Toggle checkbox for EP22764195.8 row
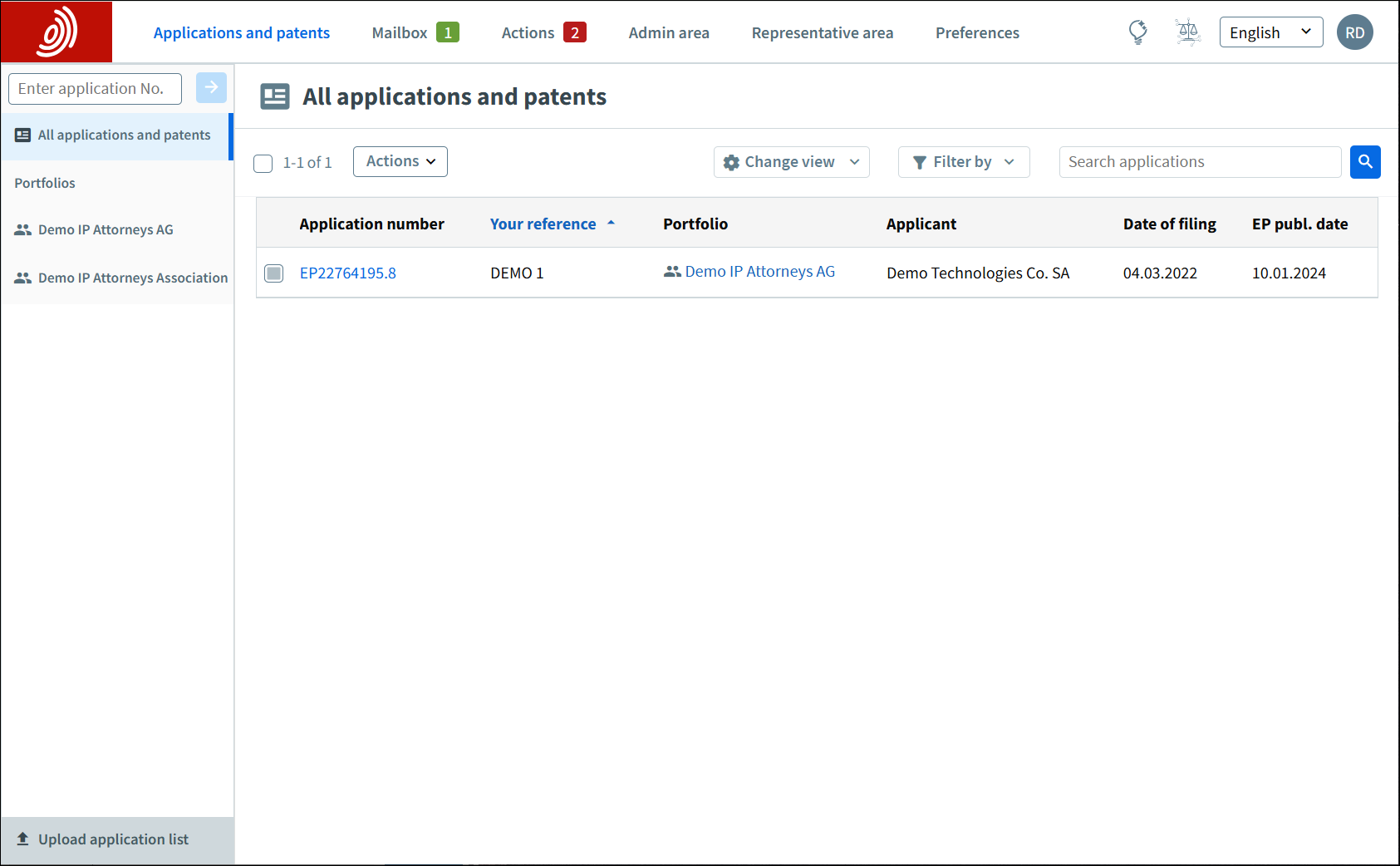 tap(273, 273)
